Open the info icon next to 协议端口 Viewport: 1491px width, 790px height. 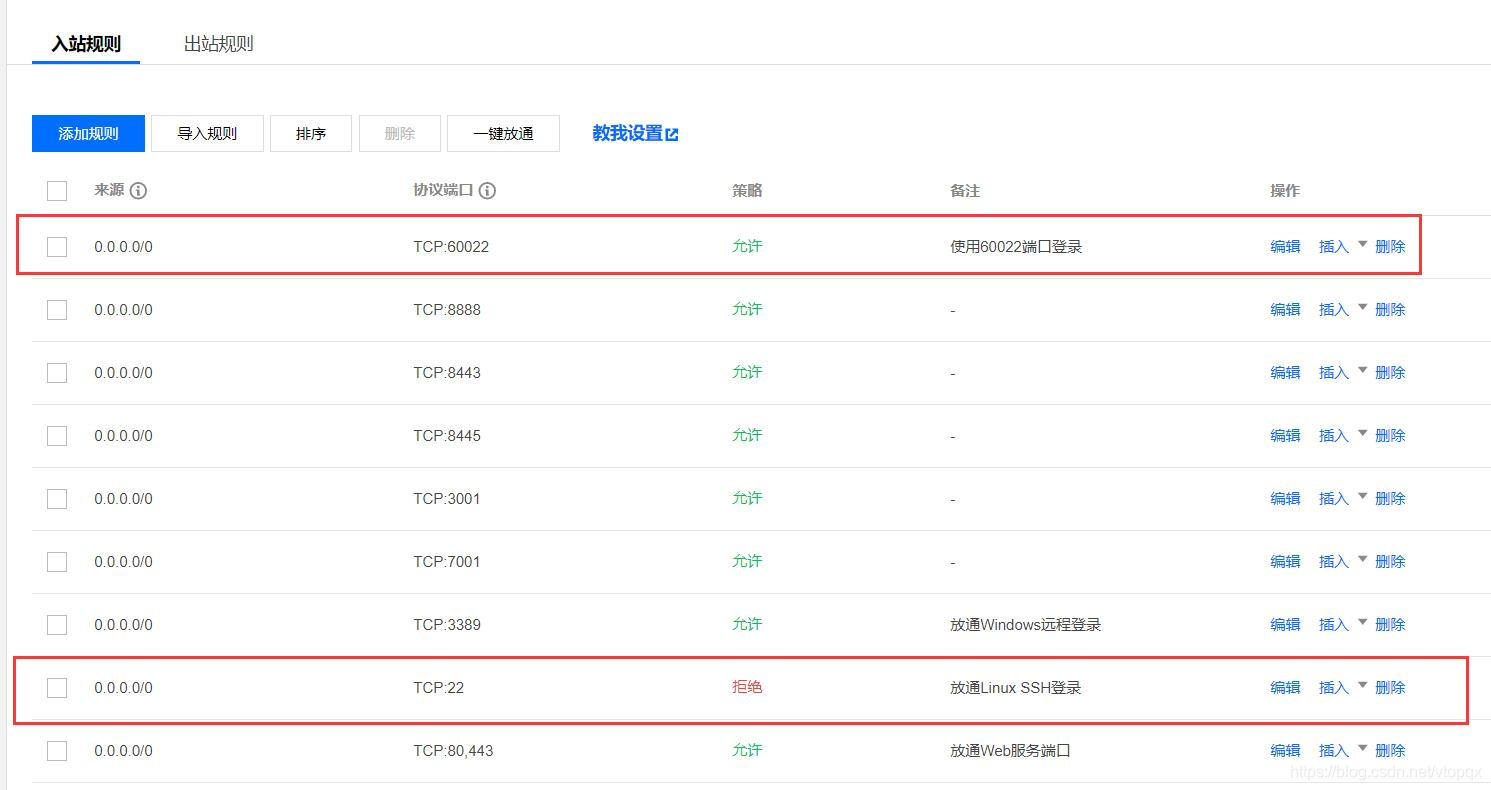[x=487, y=191]
